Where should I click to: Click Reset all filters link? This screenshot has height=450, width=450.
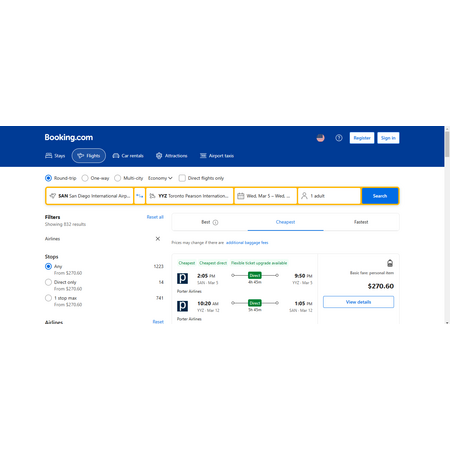tap(155, 217)
